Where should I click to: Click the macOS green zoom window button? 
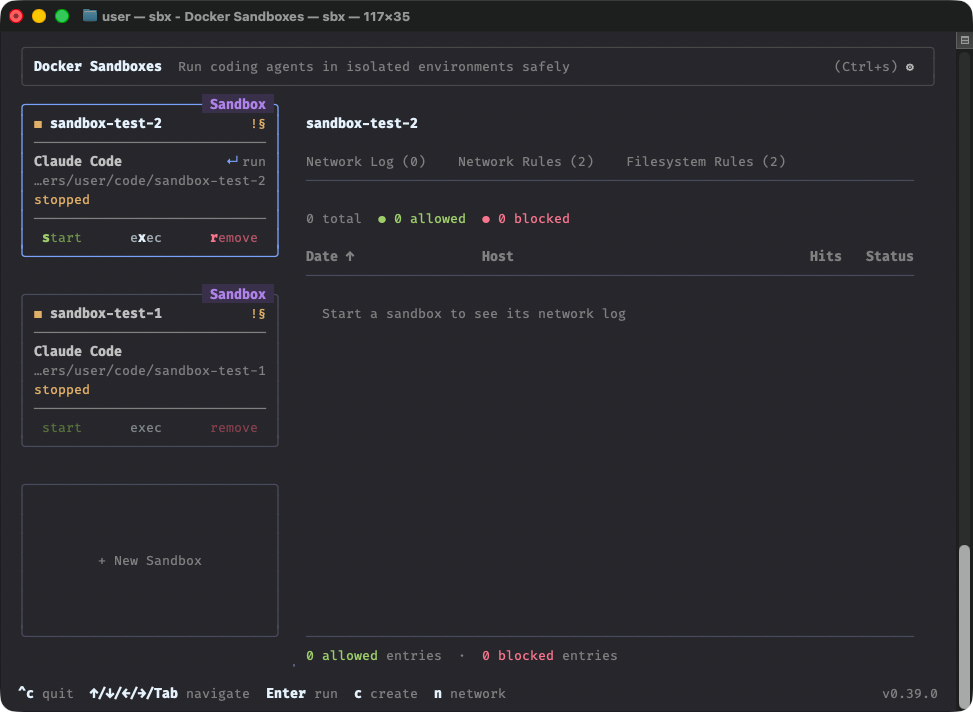click(62, 16)
